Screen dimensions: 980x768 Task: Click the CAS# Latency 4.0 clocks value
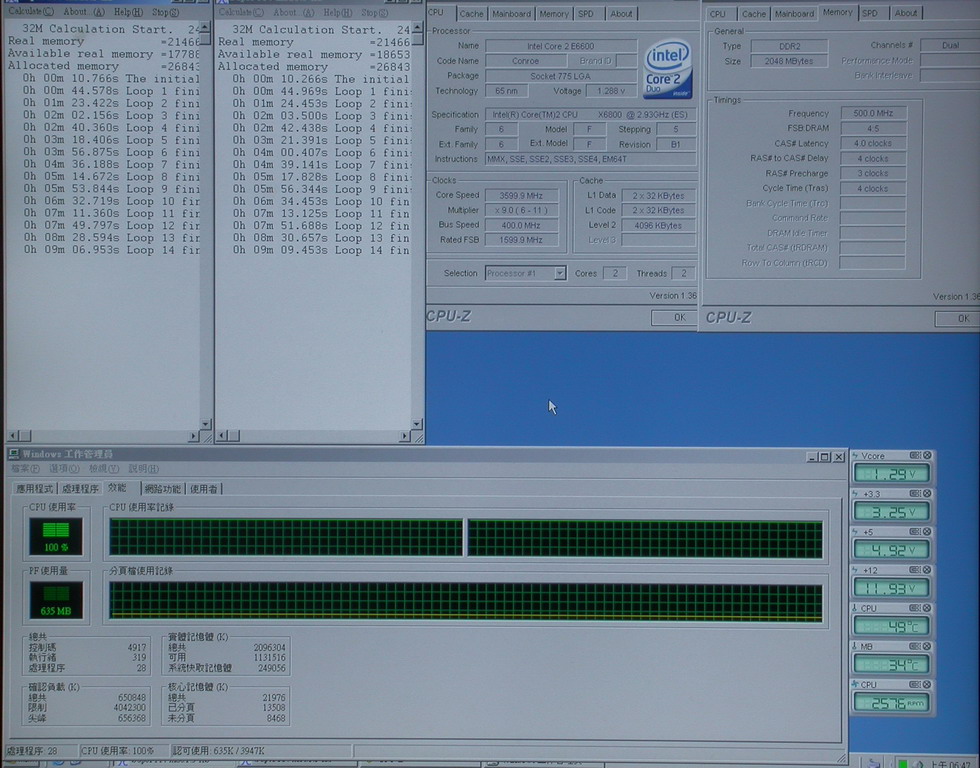[873, 143]
